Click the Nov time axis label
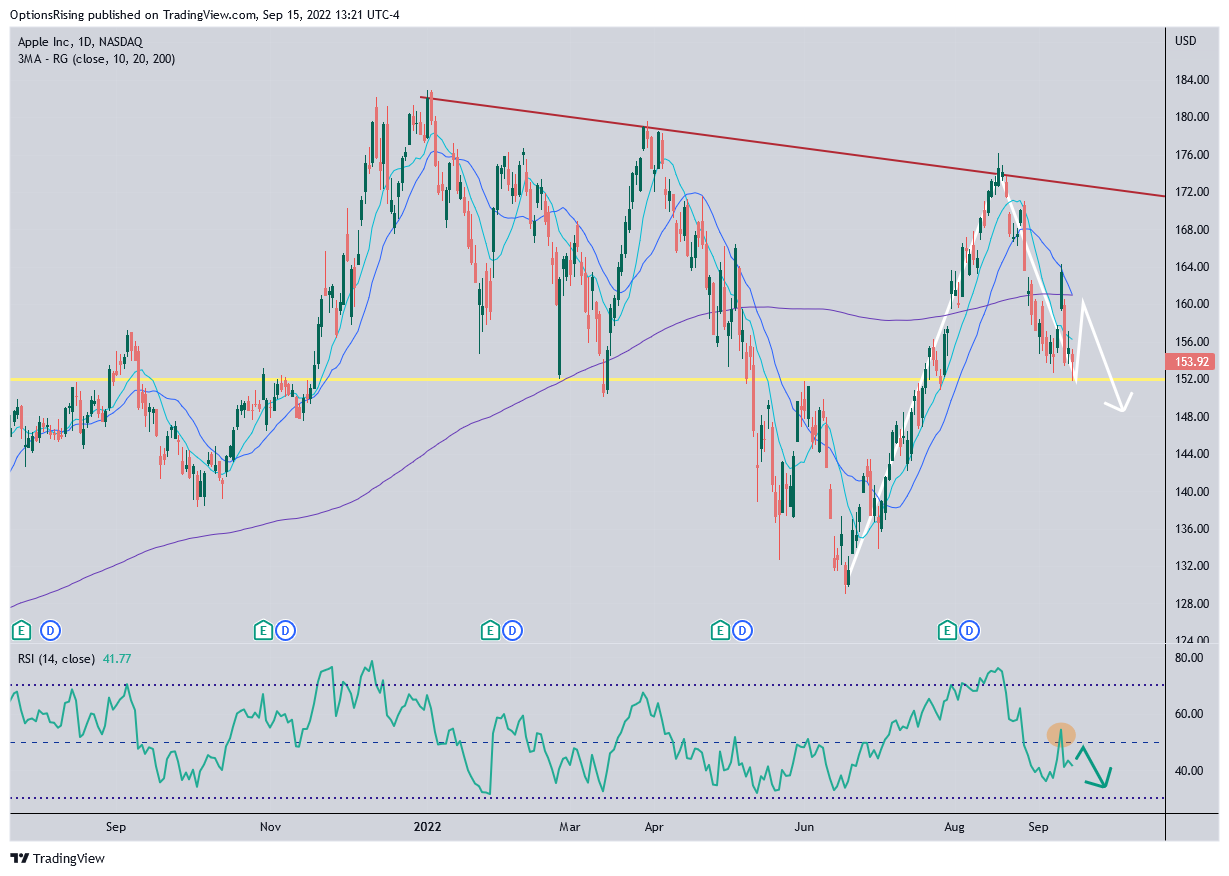The width and height of the screenshot is (1229, 876). (x=270, y=828)
